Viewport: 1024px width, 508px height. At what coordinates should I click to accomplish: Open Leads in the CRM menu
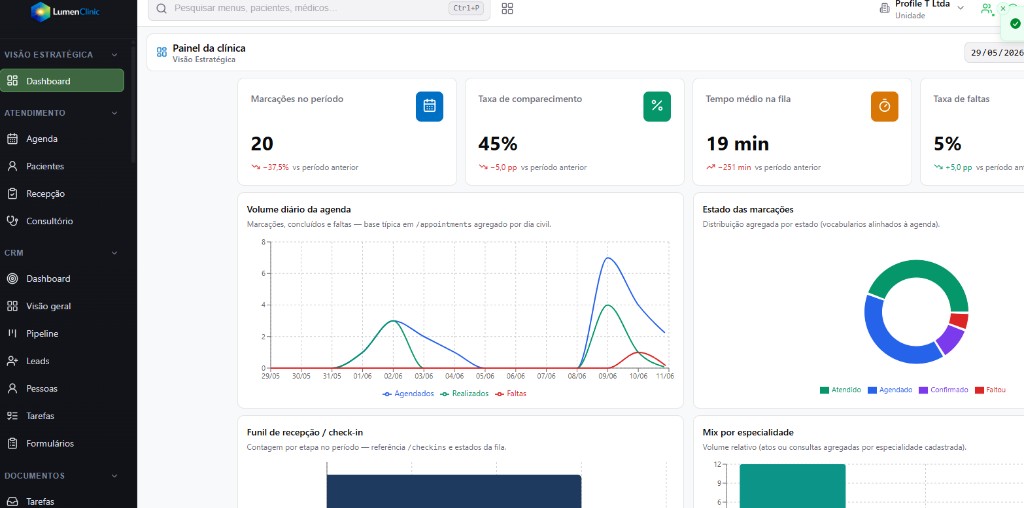point(63,361)
